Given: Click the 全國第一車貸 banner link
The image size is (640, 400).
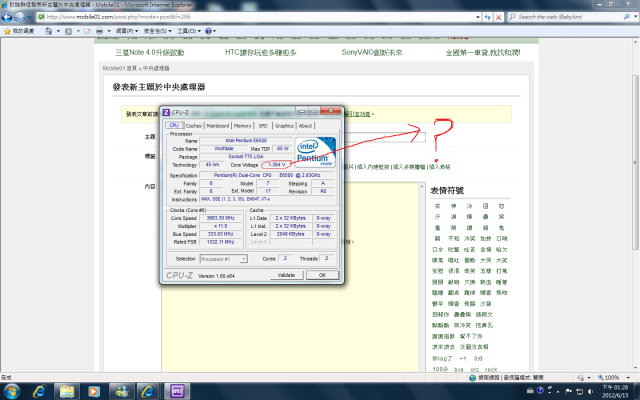Looking at the screenshot, I should pyautogui.click(x=482, y=52).
